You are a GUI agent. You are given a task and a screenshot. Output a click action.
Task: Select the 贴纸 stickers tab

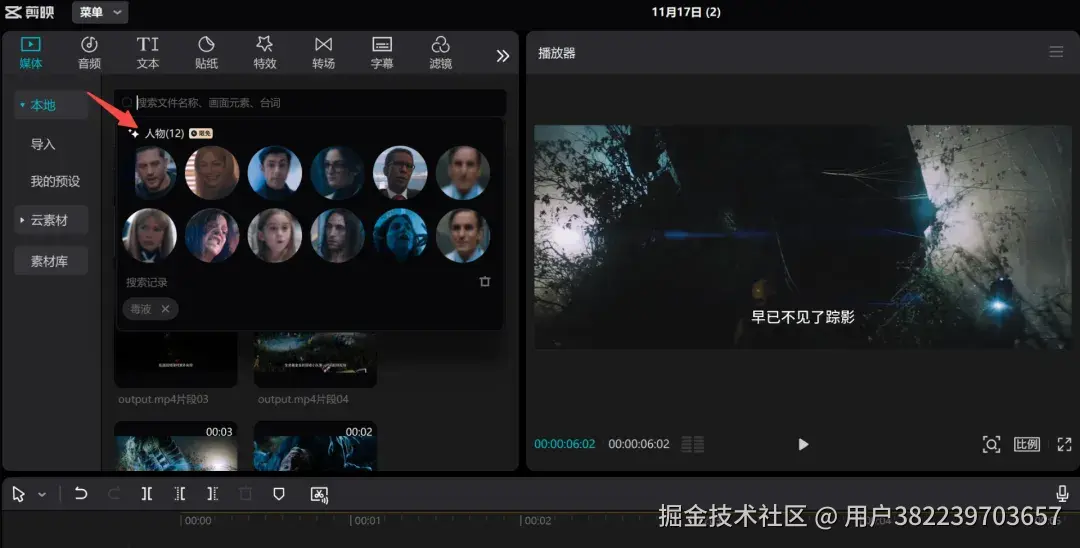206,53
